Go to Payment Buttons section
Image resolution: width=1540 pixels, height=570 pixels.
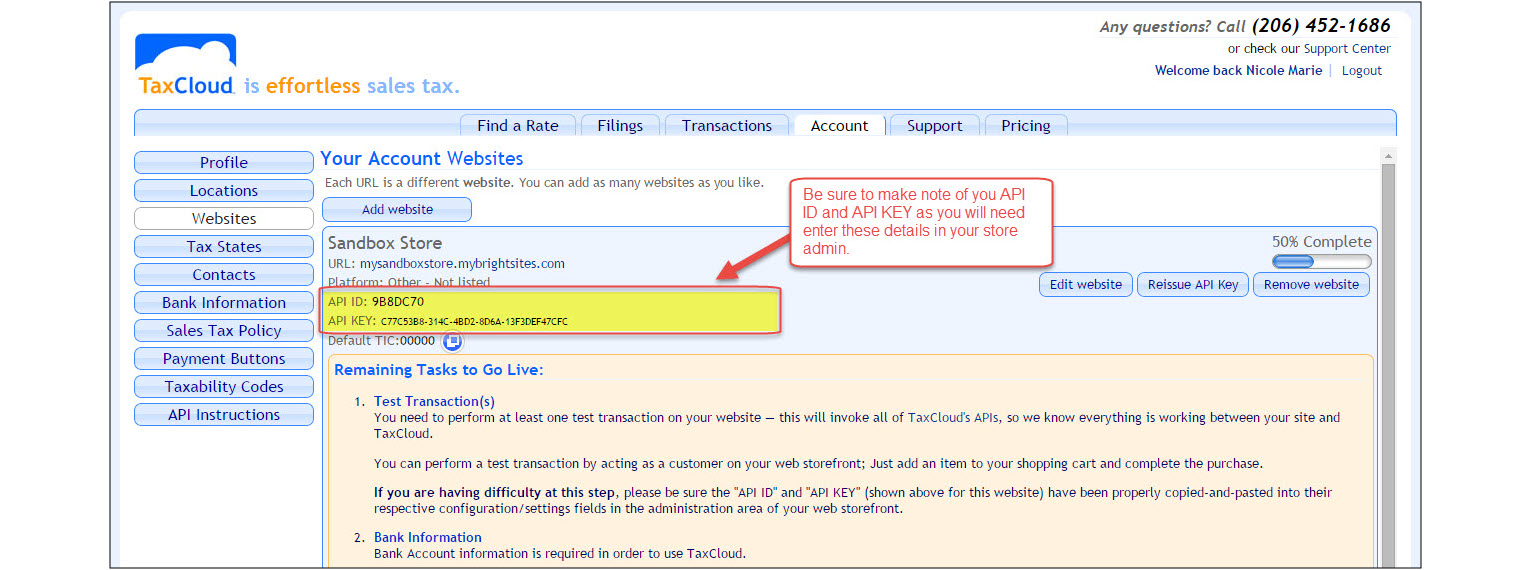click(224, 359)
